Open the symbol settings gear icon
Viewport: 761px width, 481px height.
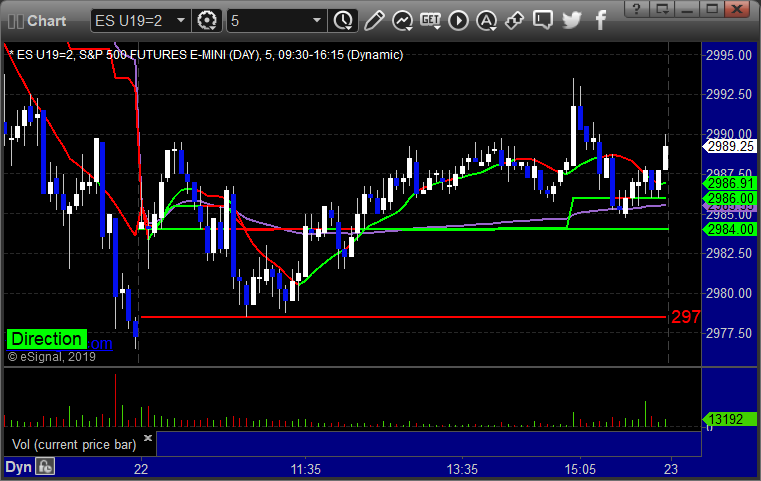point(207,21)
